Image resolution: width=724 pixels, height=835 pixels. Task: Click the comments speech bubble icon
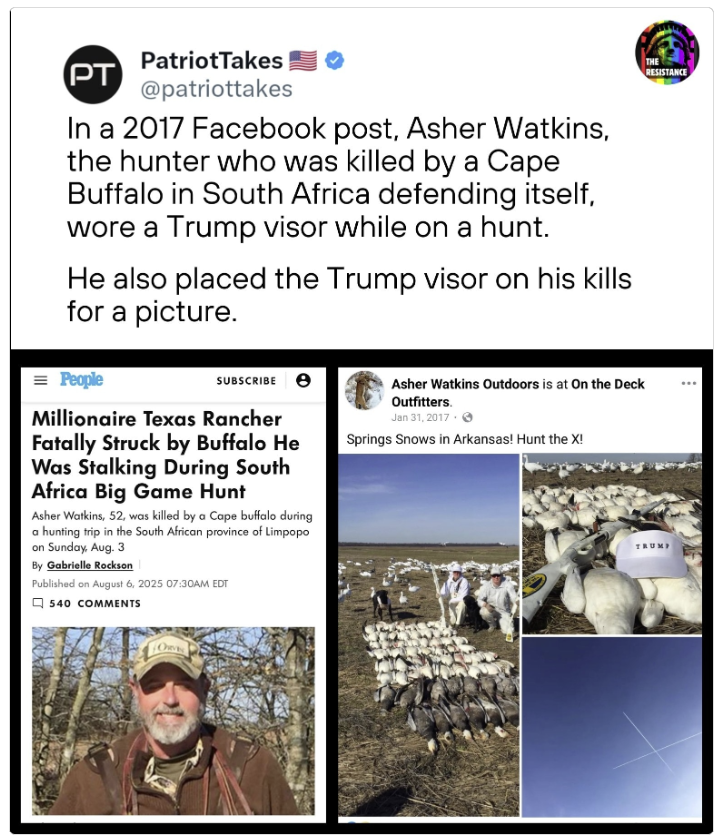pos(38,603)
